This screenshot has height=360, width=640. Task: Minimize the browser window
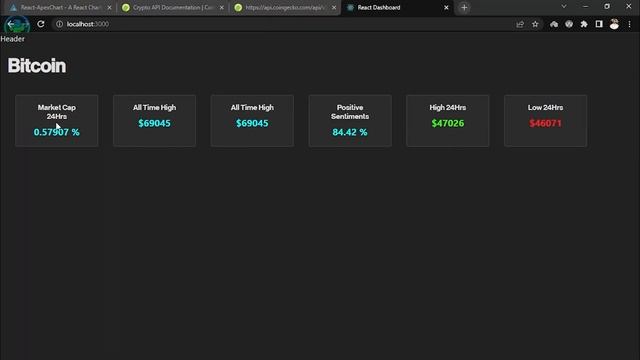coord(585,7)
